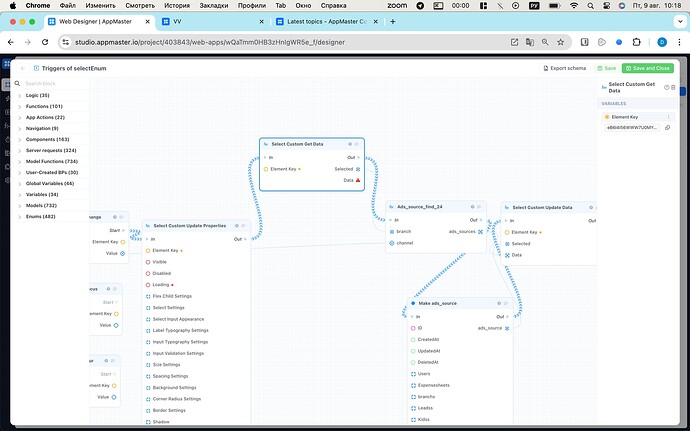Viewport: 690px width, 431px height.
Task: Open Файл menu in menu bar
Action: point(67,6)
